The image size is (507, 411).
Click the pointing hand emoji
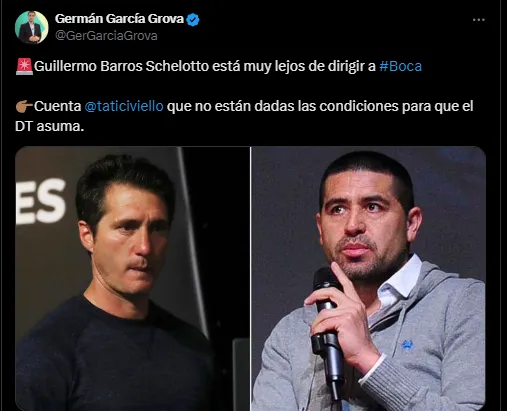(x=24, y=106)
